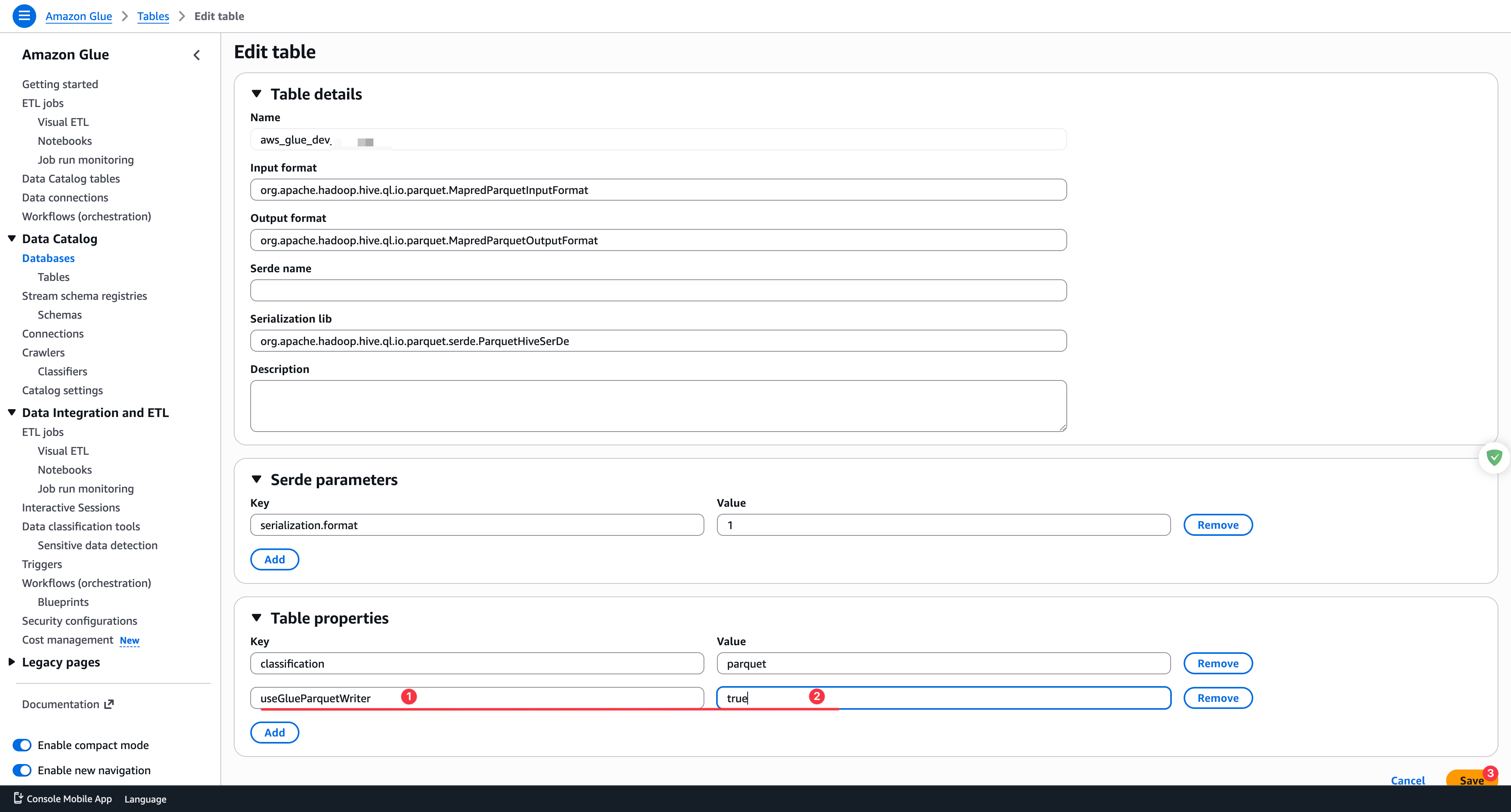Collapse the Table properties section
Viewport: 1511px width, 812px height.
[256, 618]
